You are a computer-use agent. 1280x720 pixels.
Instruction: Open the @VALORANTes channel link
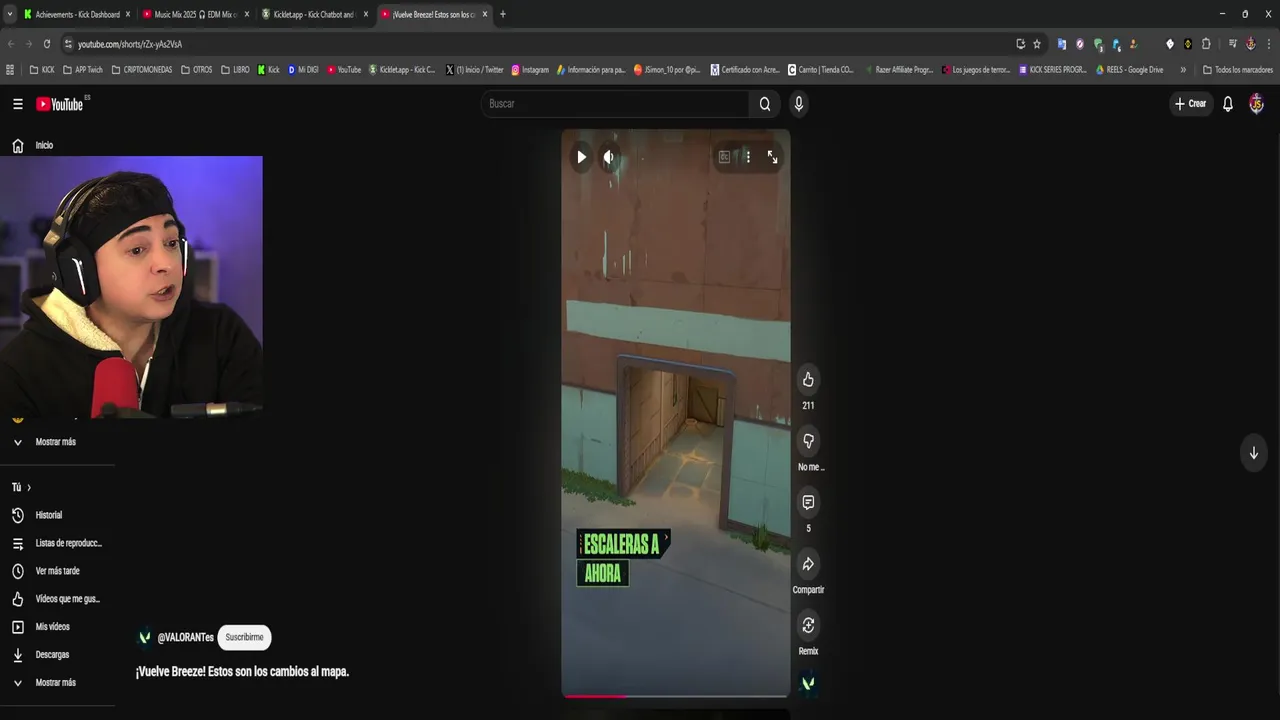pos(185,638)
